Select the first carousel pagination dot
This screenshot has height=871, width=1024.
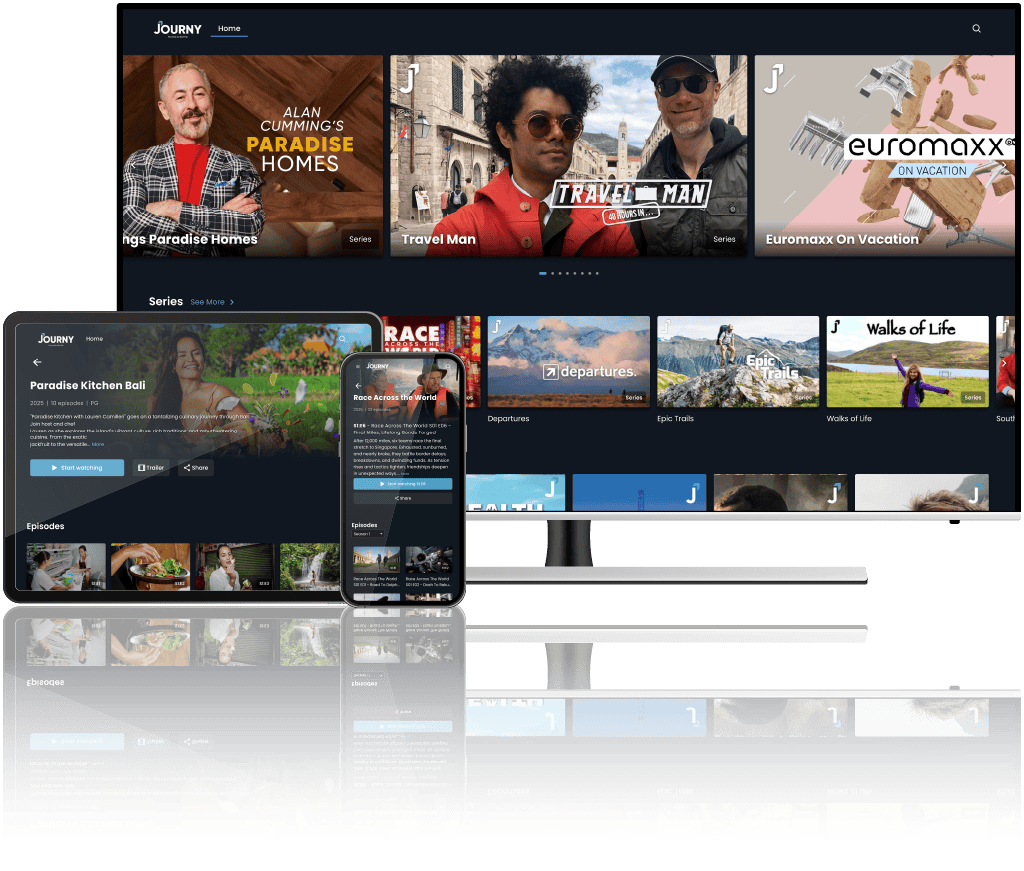(x=542, y=273)
